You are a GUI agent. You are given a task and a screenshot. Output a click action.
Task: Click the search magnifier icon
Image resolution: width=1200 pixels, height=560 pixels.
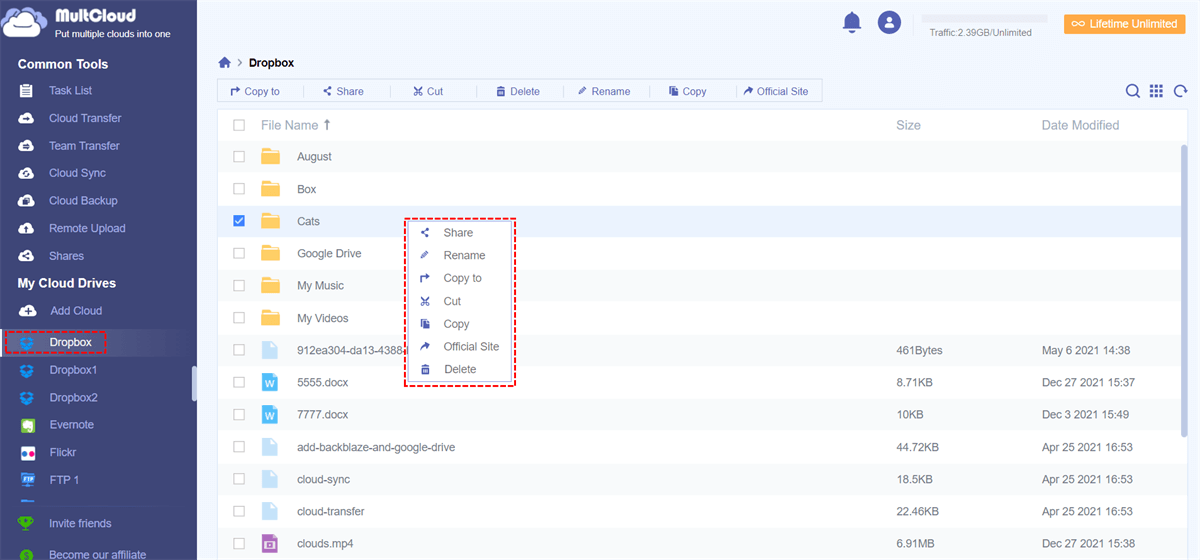click(x=1133, y=91)
